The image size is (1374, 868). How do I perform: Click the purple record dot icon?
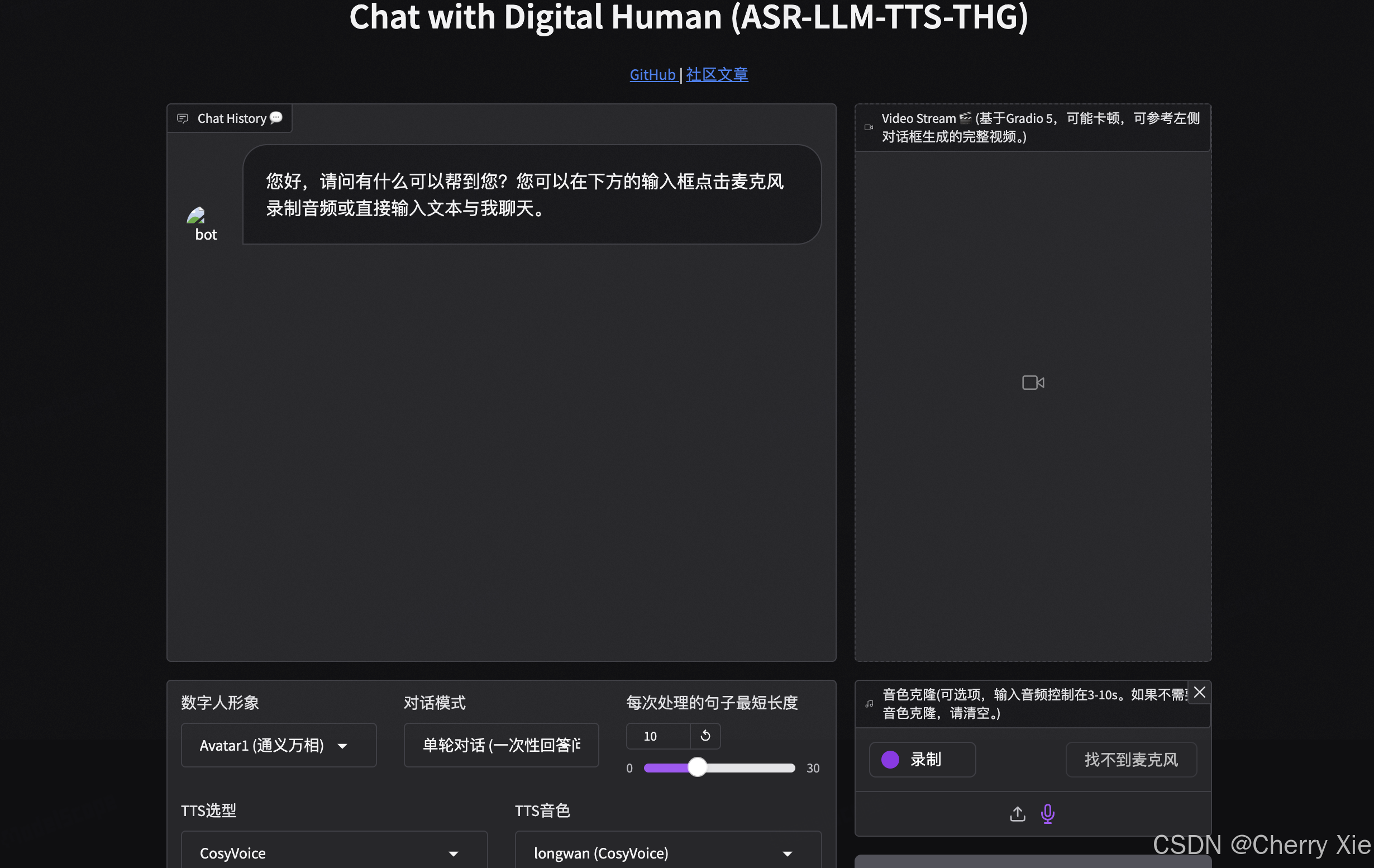890,759
